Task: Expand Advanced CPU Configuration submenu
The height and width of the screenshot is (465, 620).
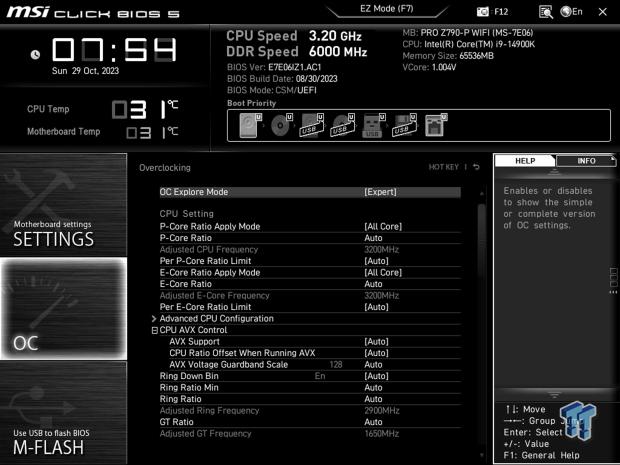Action: [306, 319]
